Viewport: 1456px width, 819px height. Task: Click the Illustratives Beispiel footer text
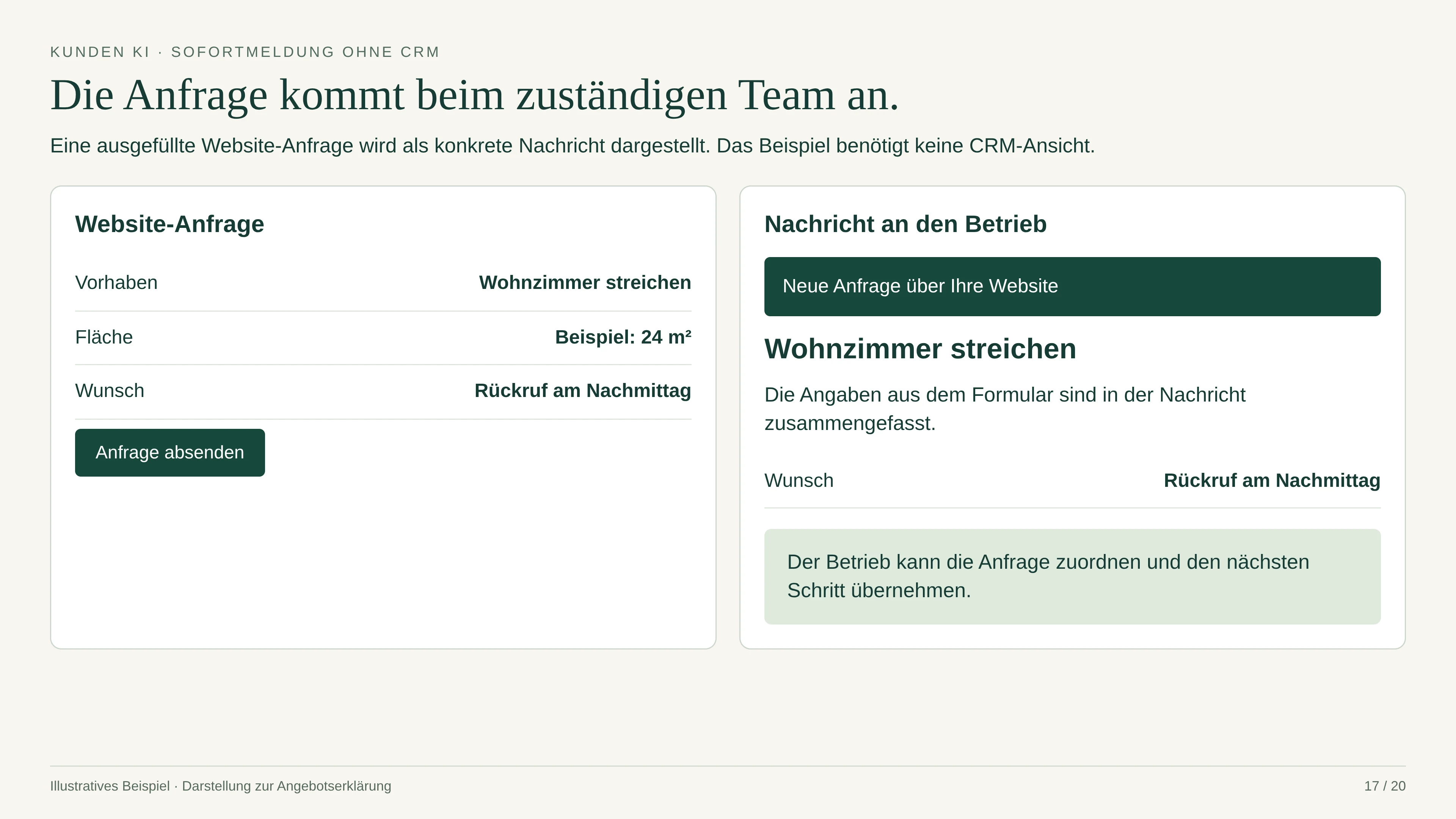(220, 786)
